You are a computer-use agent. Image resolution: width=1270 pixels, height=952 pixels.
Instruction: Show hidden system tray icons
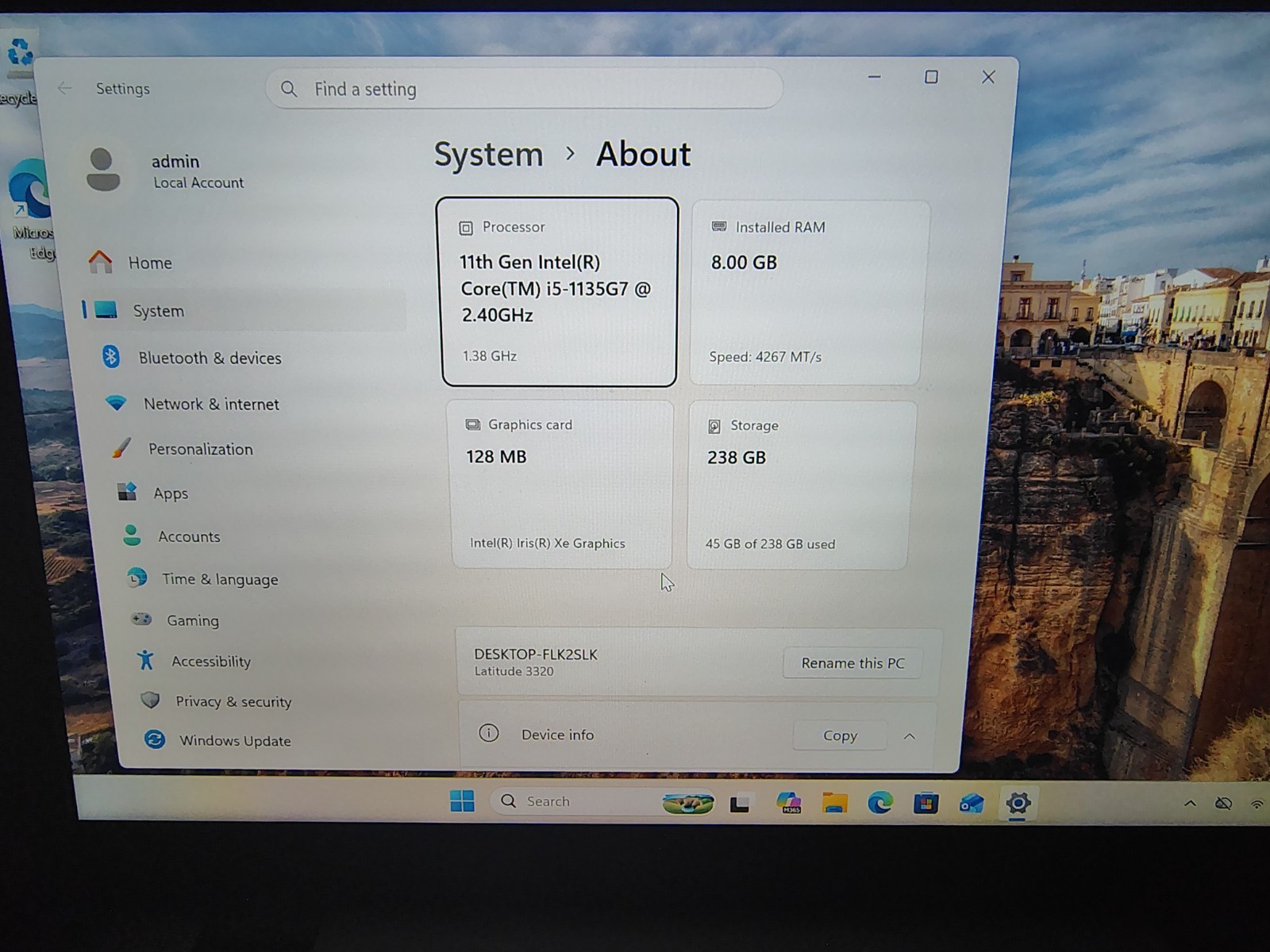click(1190, 804)
